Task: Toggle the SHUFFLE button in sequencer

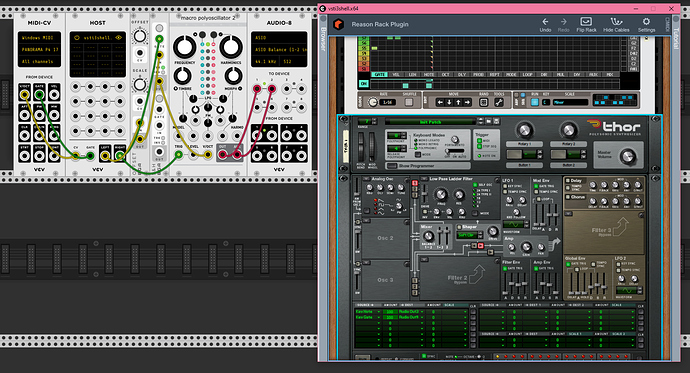Action: 409,102
